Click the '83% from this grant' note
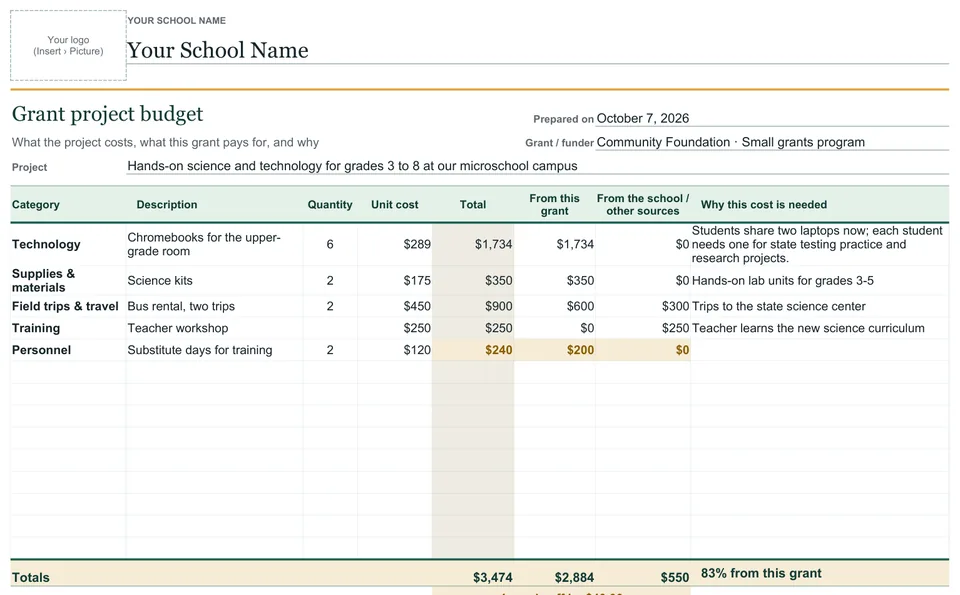Screen dimensions: 960x595 (x=761, y=574)
